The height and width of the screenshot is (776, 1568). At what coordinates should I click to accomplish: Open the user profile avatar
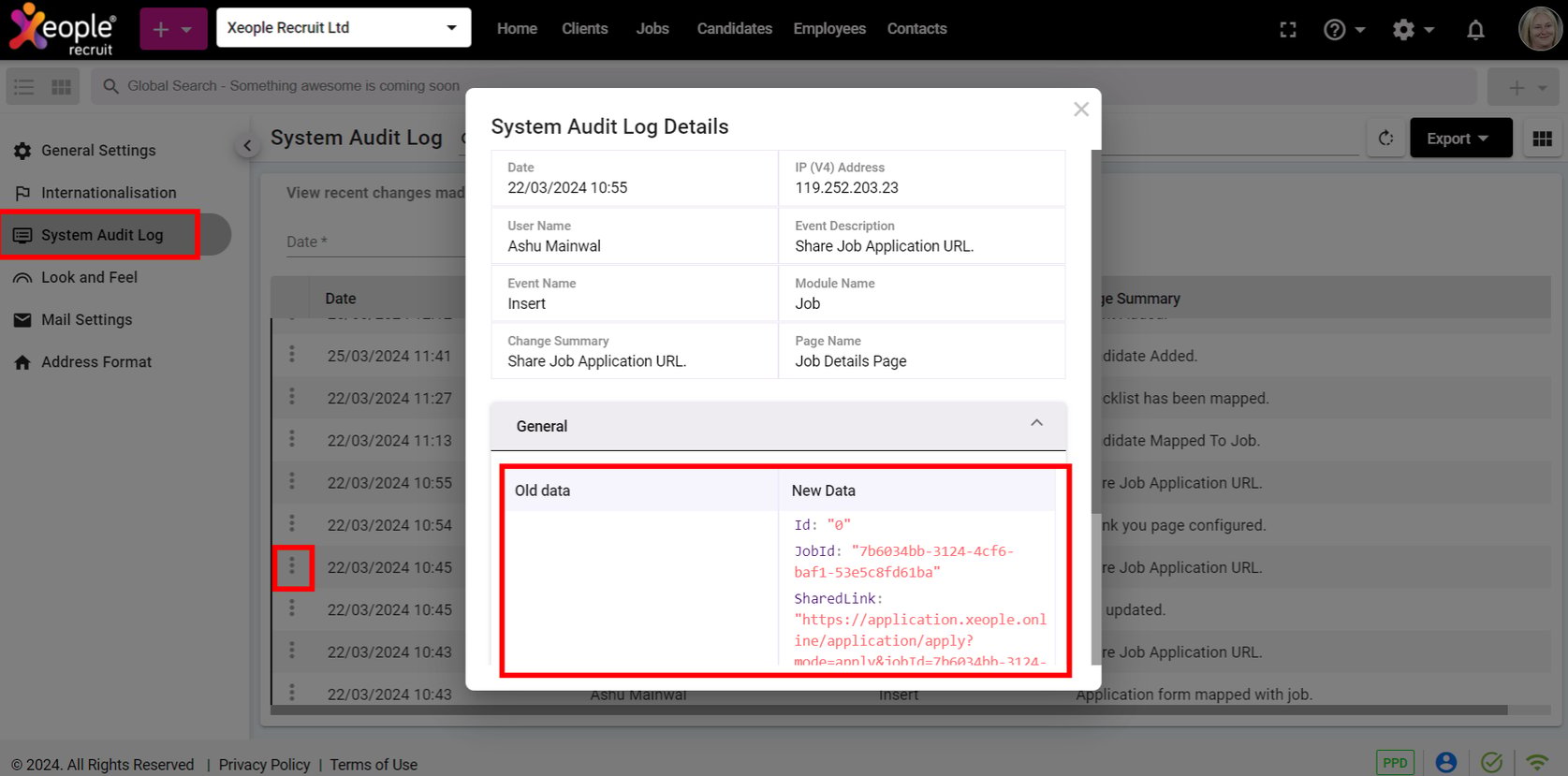point(1540,29)
